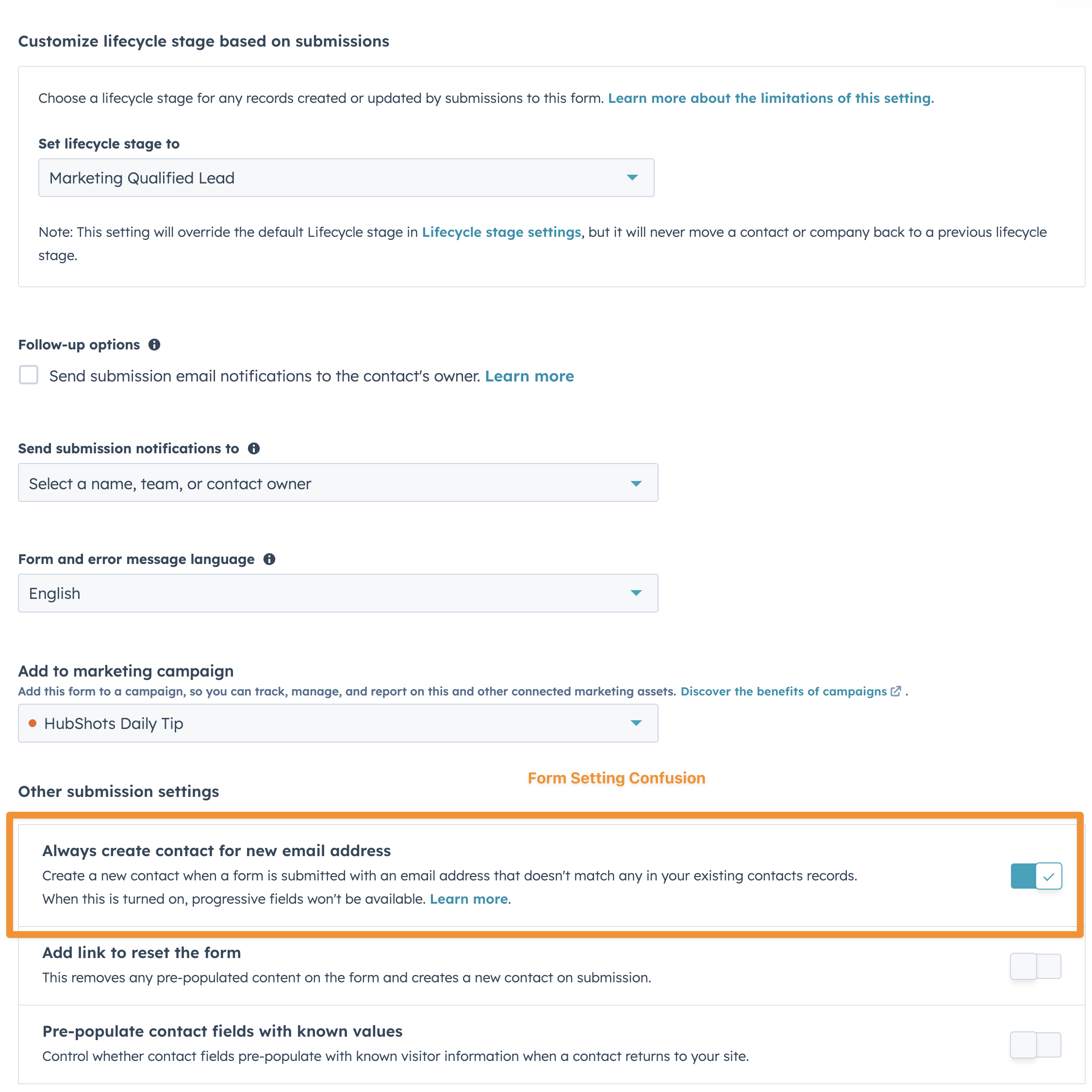1092x1092 pixels.
Task: Disable Always create contact for new email address
Action: pos(1036,876)
